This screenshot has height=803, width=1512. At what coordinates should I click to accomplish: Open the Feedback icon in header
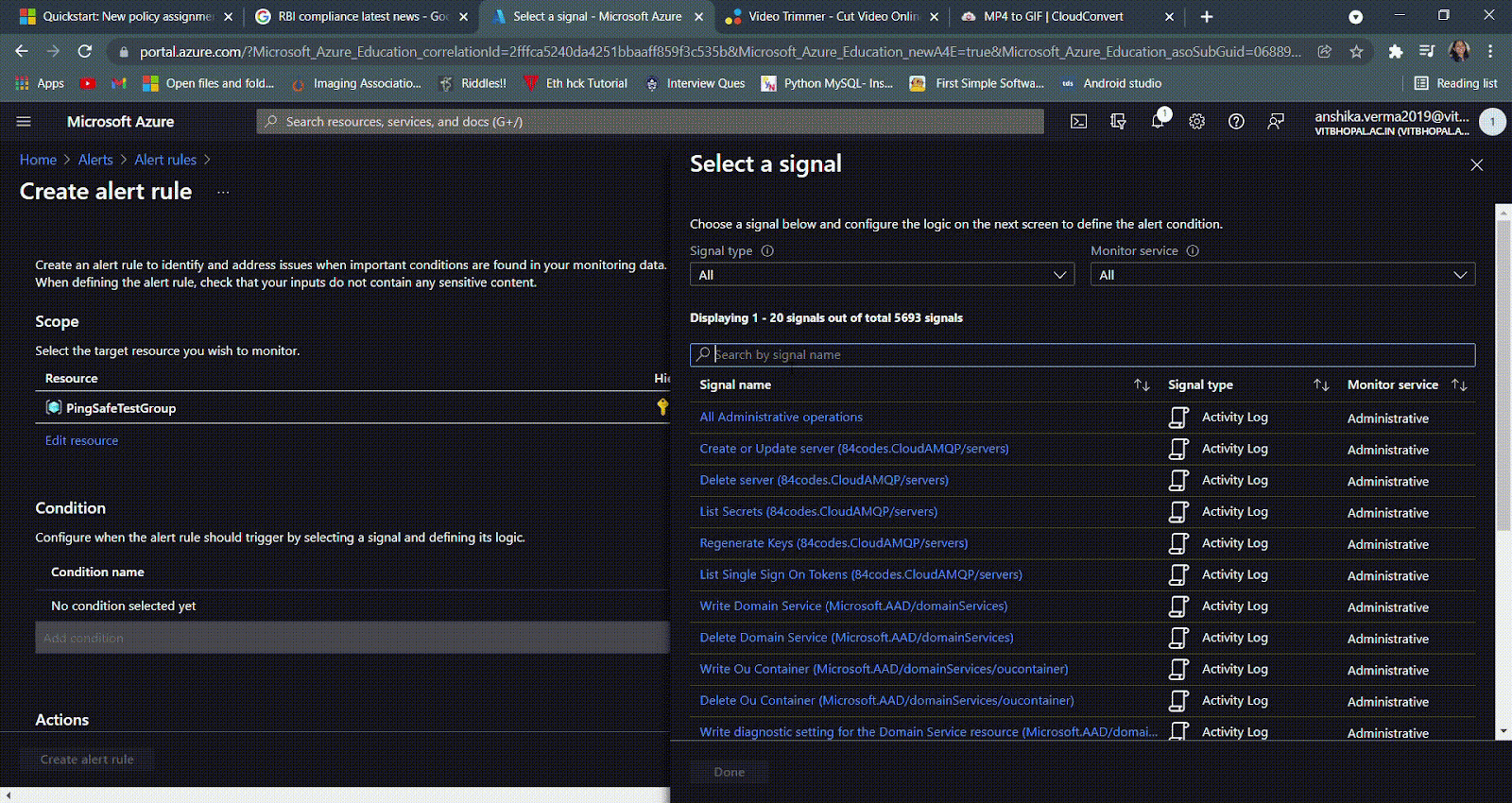coord(1276,122)
